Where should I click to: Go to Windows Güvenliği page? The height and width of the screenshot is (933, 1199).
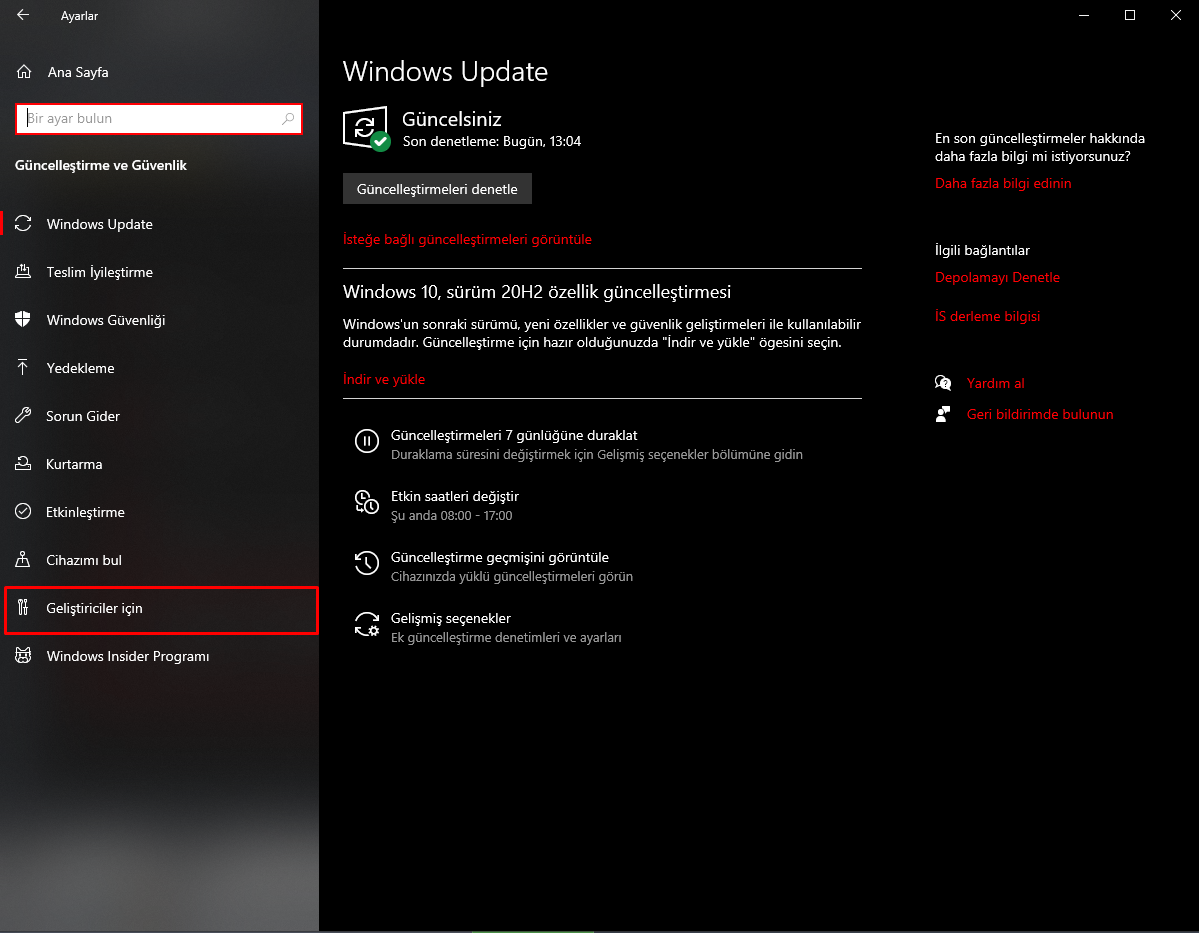click(x=159, y=320)
